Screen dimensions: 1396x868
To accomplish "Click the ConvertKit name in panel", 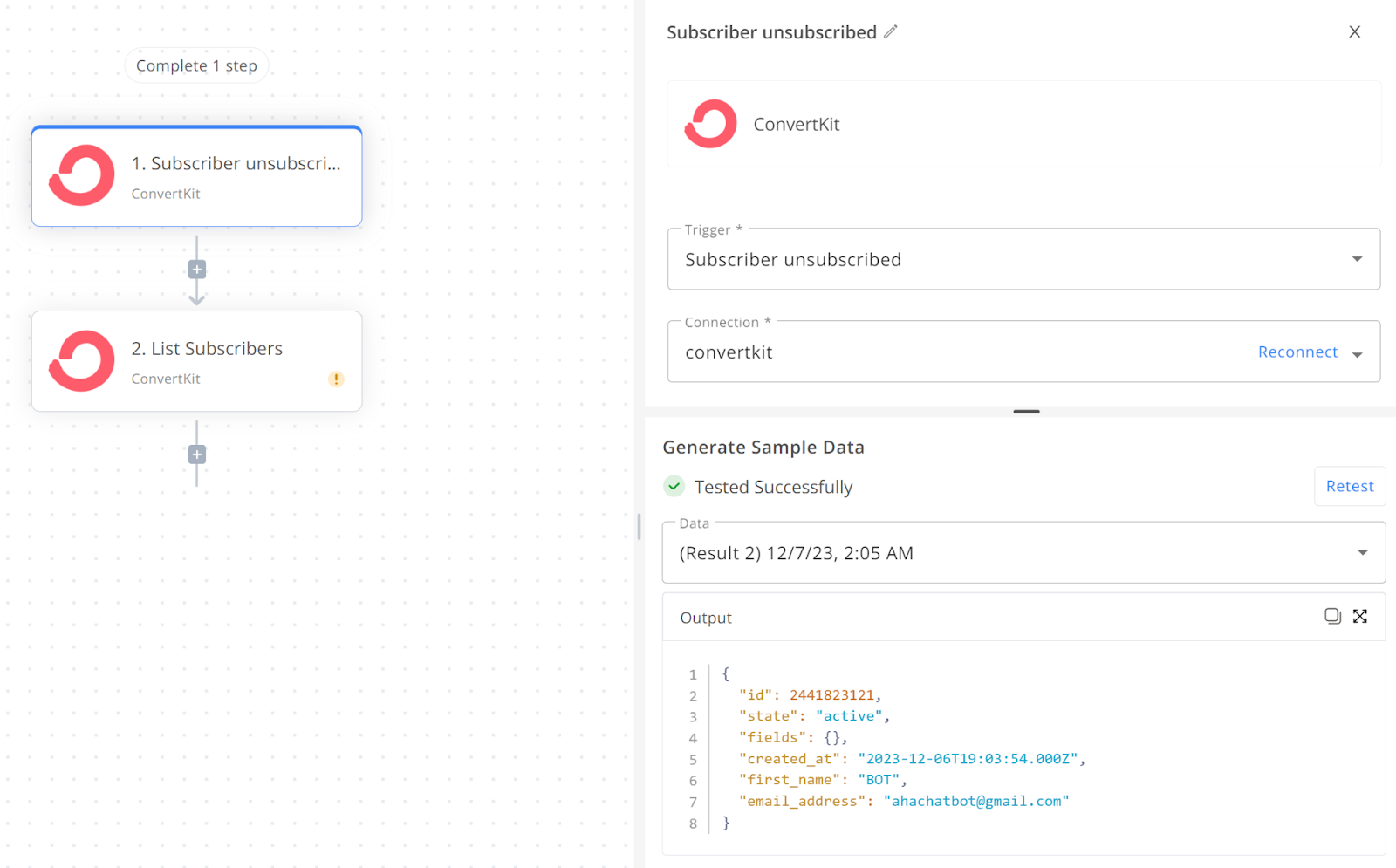I will tap(797, 125).
